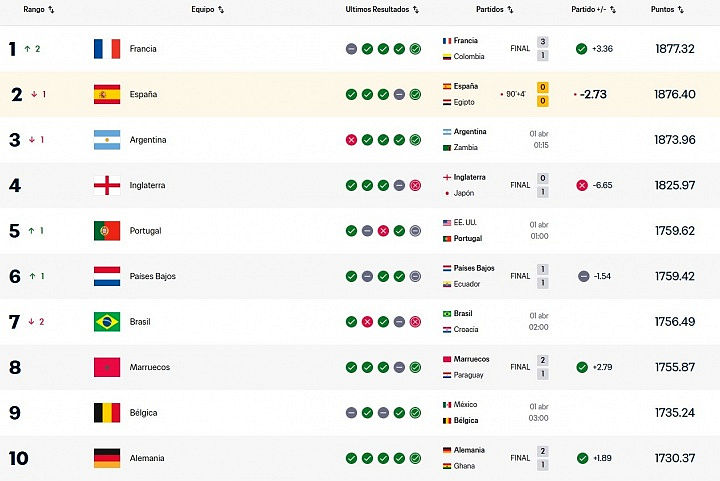Sort table by Equipo column
The width and height of the screenshot is (720, 481).
[208, 9]
